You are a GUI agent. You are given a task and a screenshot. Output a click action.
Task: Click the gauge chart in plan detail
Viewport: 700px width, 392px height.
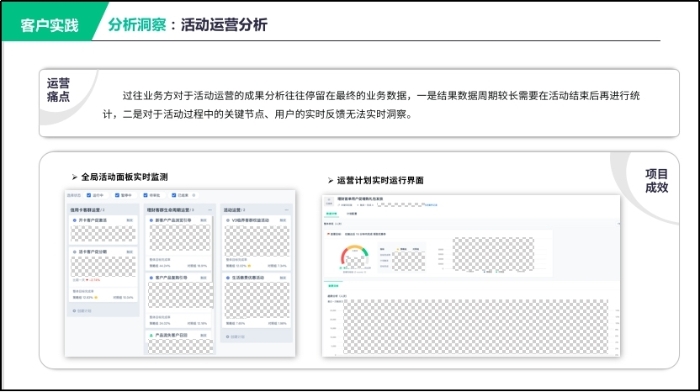[x=355, y=257]
